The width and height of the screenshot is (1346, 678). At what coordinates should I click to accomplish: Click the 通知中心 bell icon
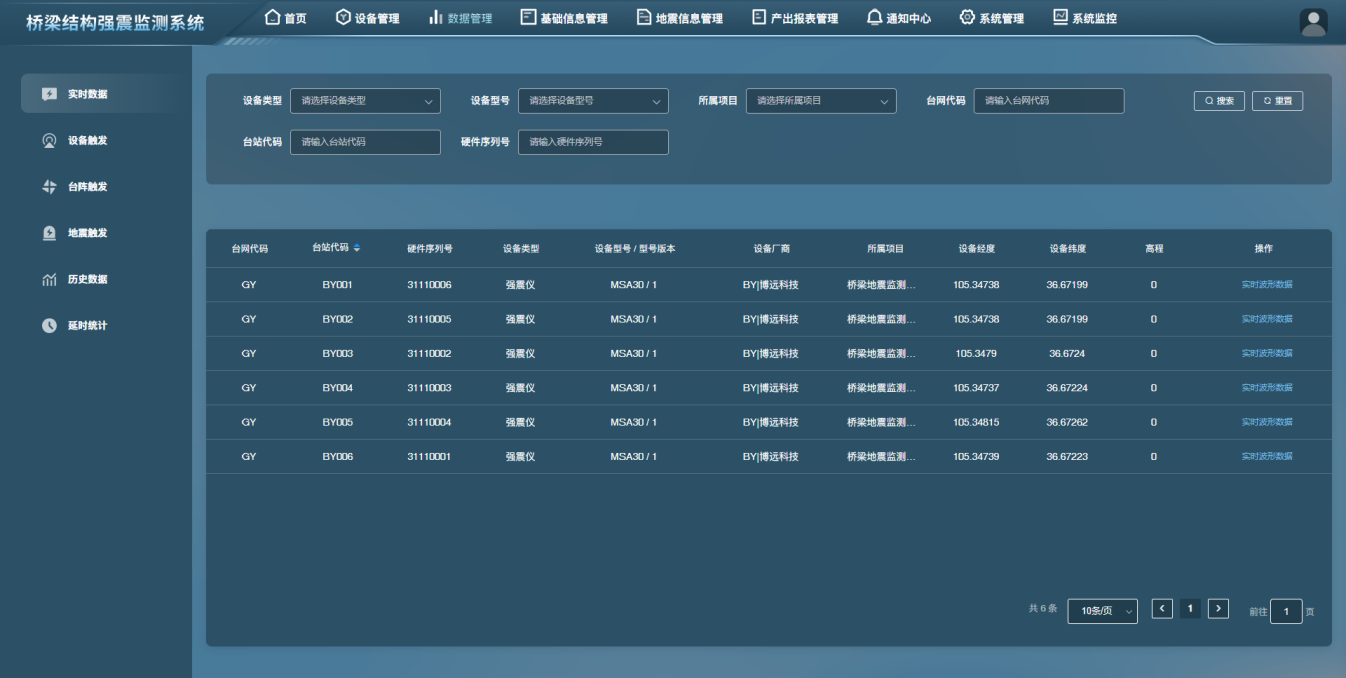874,18
